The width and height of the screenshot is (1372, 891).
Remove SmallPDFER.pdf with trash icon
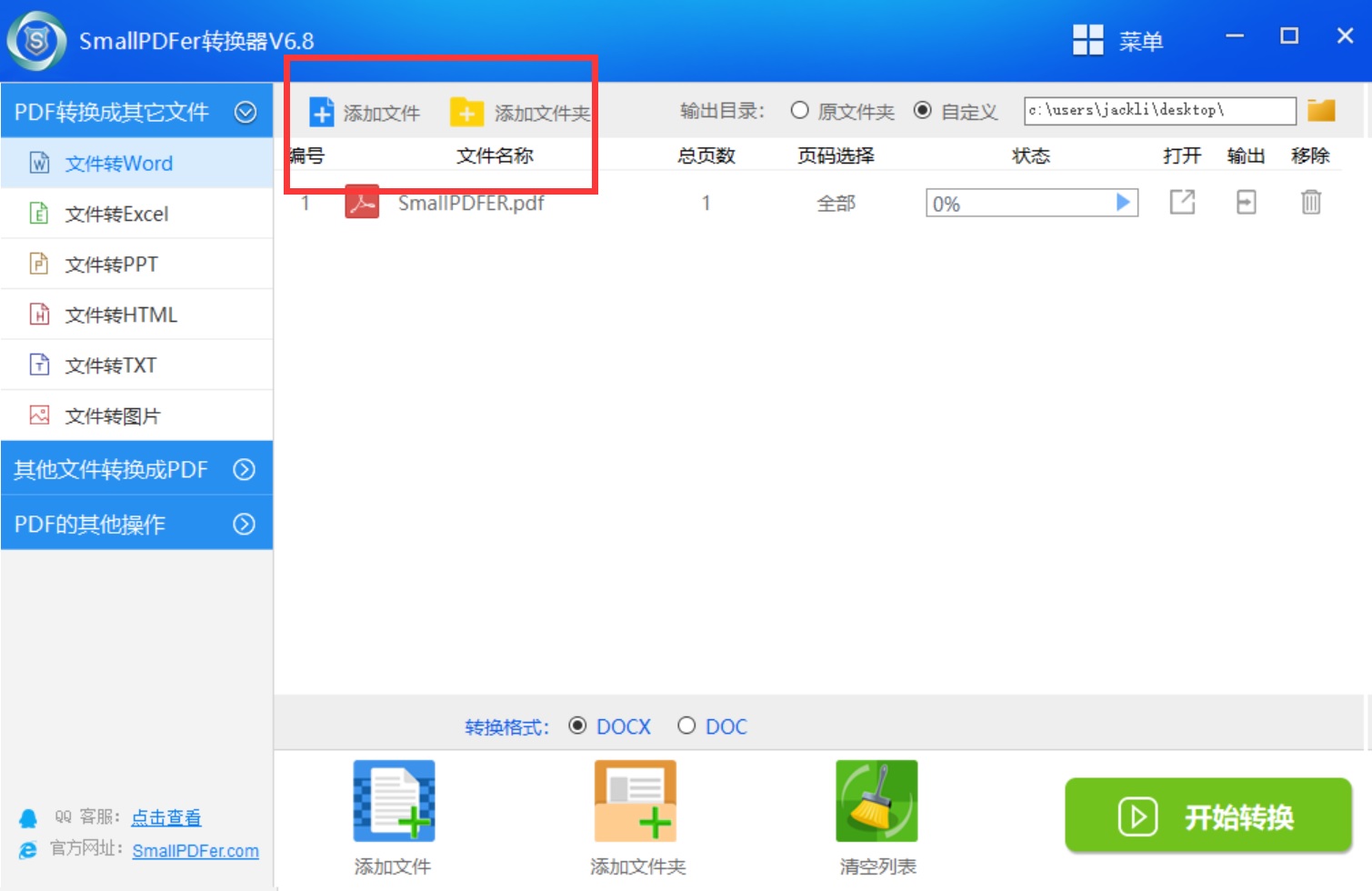pyautogui.click(x=1310, y=202)
